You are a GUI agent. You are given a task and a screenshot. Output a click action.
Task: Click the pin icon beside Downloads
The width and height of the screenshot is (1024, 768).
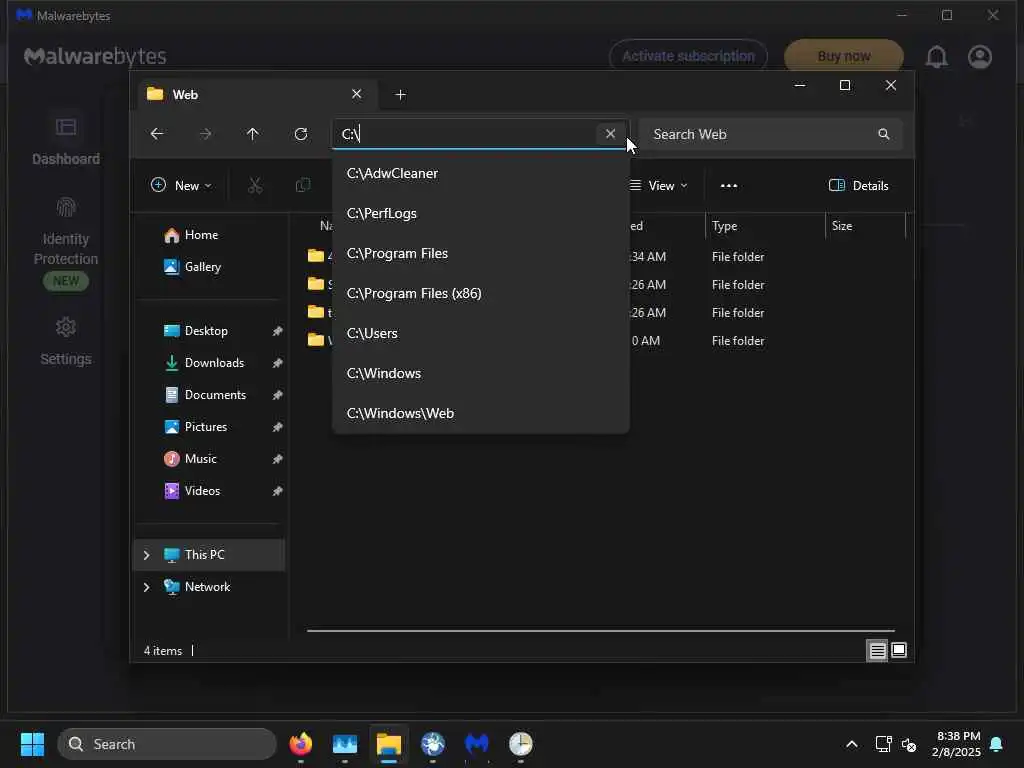click(278, 363)
